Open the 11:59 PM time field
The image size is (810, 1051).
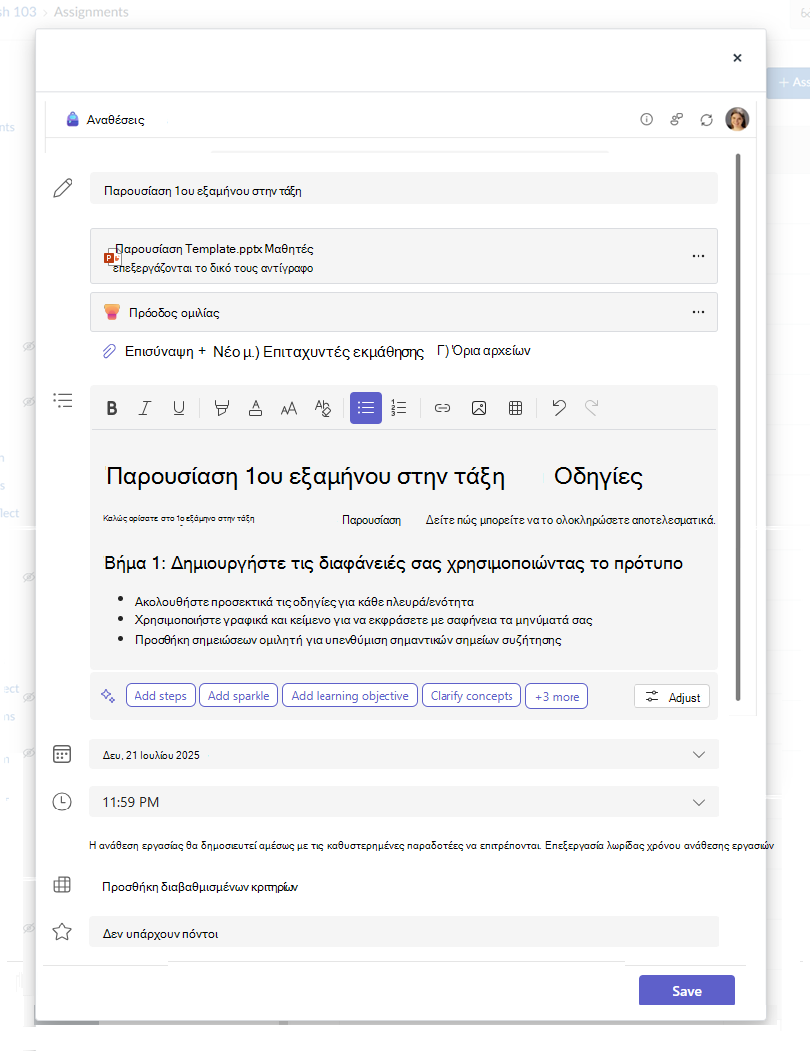click(x=404, y=802)
